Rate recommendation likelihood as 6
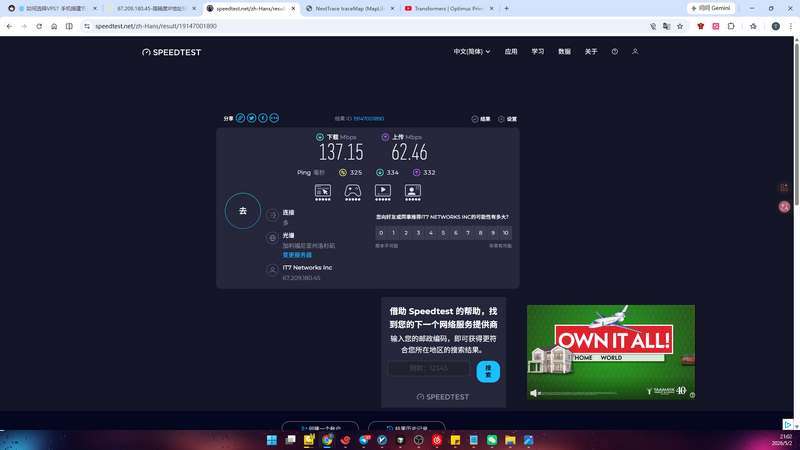 pyautogui.click(x=456, y=233)
